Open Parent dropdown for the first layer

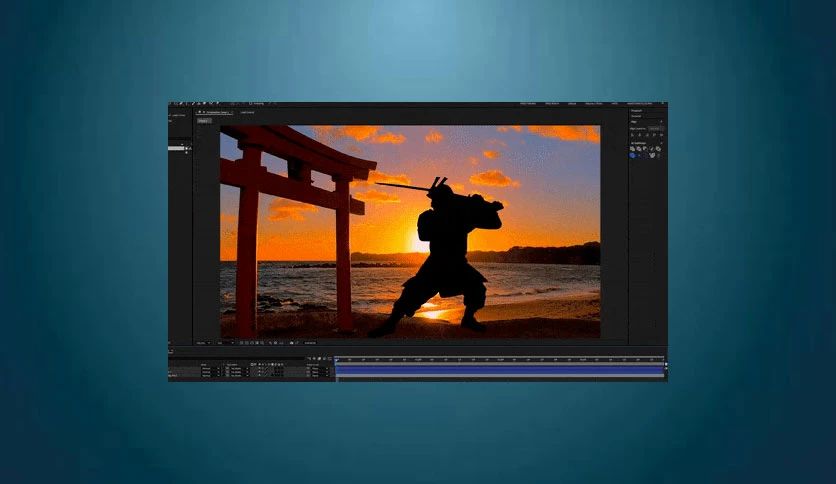pyautogui.click(x=321, y=368)
